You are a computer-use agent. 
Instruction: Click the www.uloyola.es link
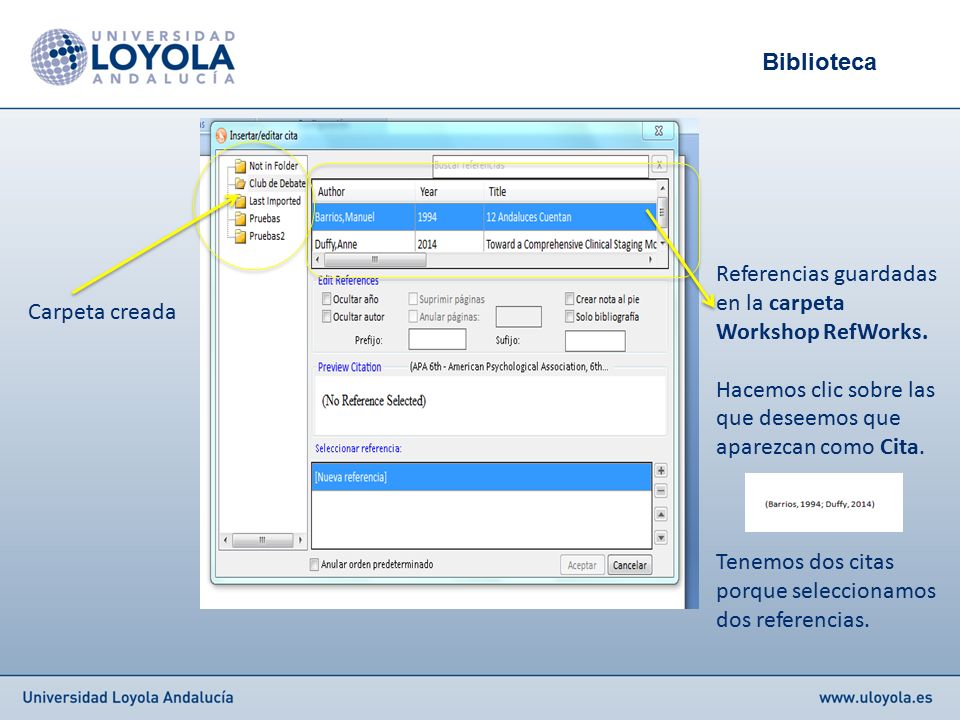(x=876, y=697)
